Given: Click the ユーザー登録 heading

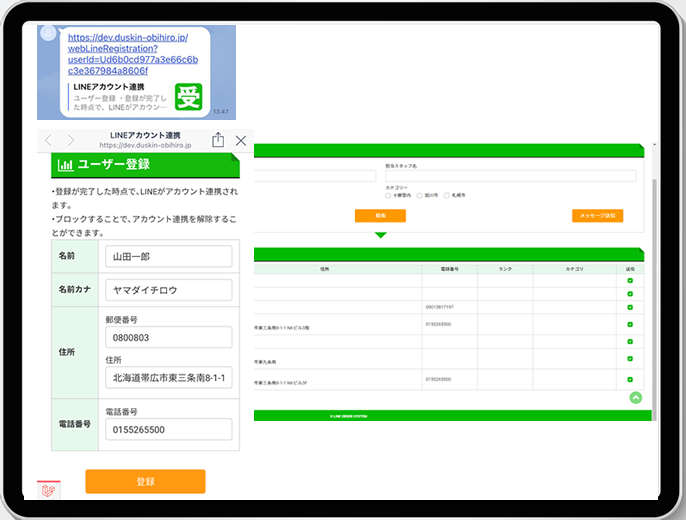Looking at the screenshot, I should 114,164.
